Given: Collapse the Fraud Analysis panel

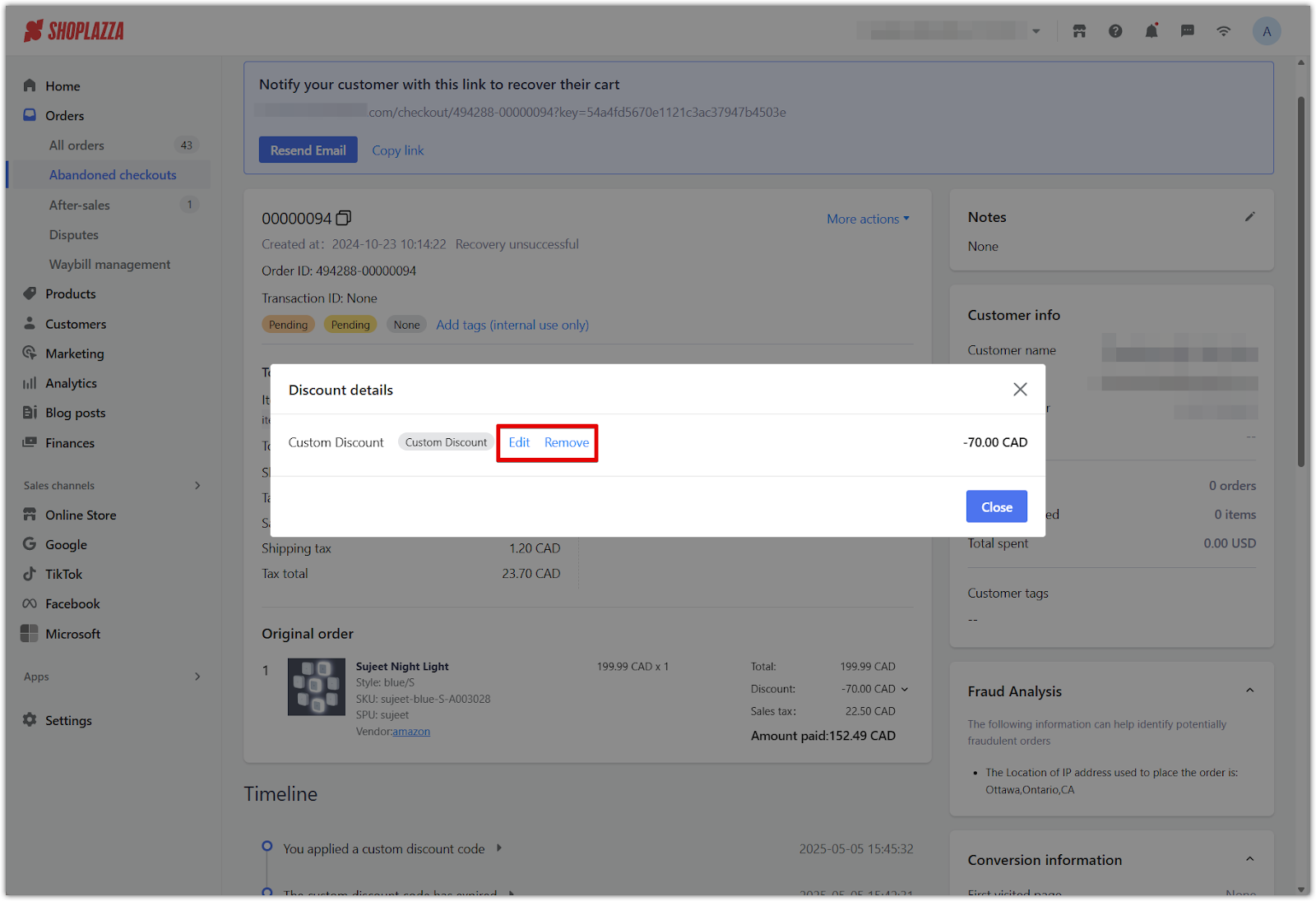Looking at the screenshot, I should pos(1250,691).
